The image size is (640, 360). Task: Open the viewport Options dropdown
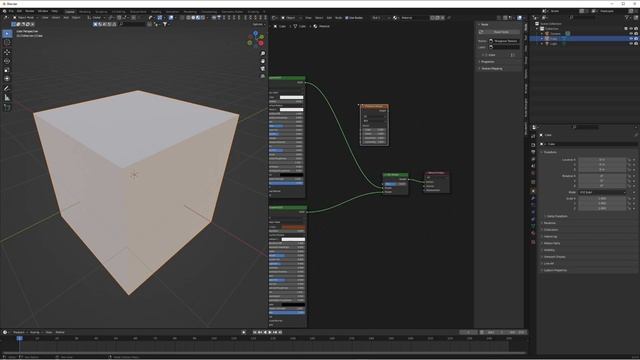258,24
